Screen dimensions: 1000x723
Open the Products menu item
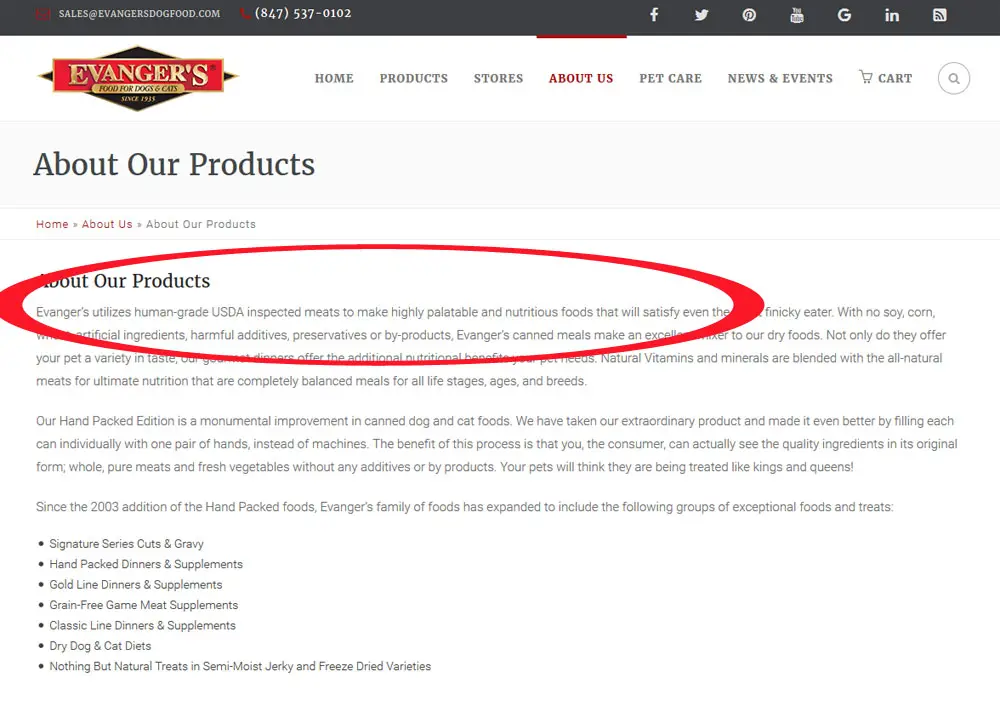[414, 78]
